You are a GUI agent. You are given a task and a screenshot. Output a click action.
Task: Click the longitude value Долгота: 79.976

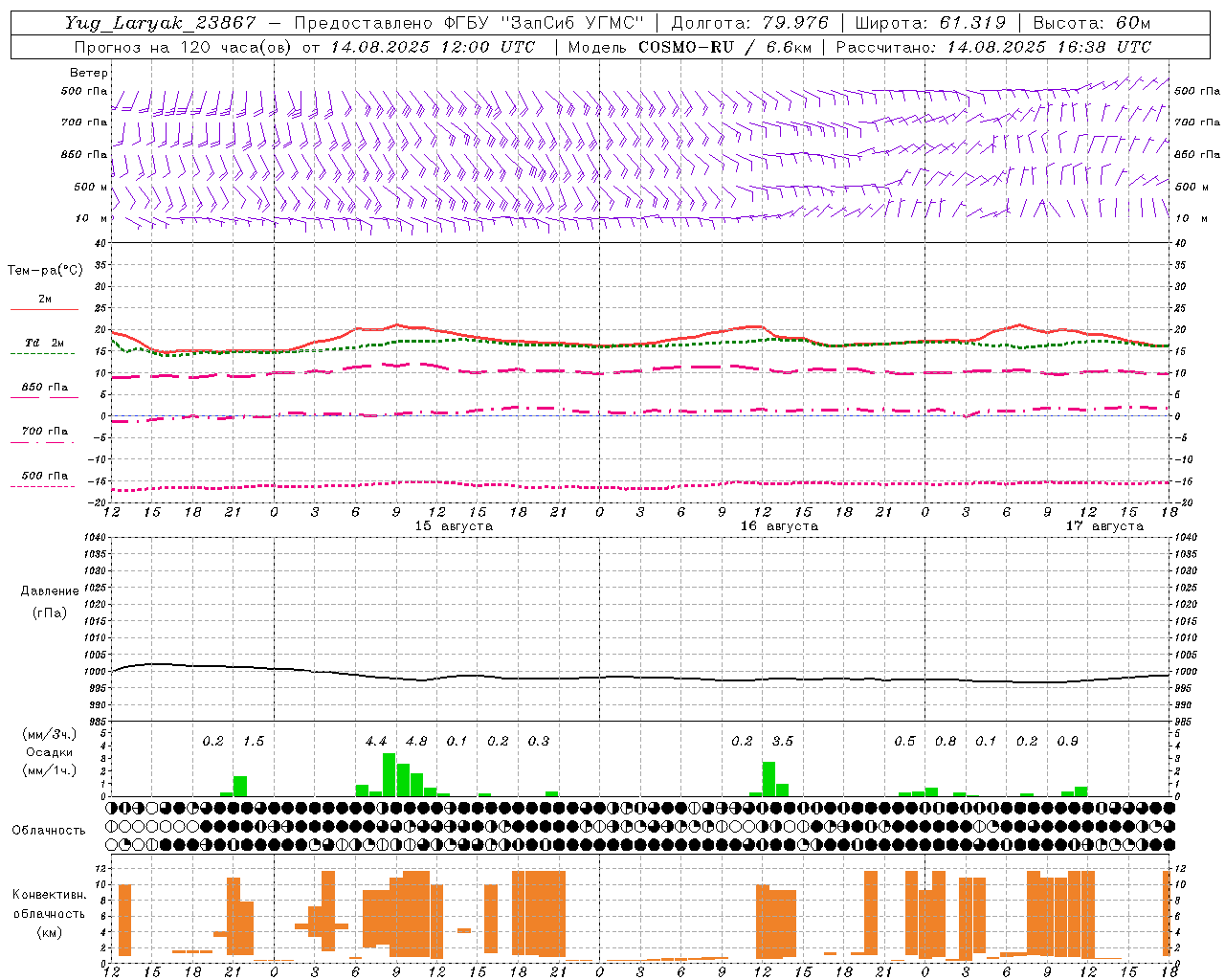[x=749, y=23]
